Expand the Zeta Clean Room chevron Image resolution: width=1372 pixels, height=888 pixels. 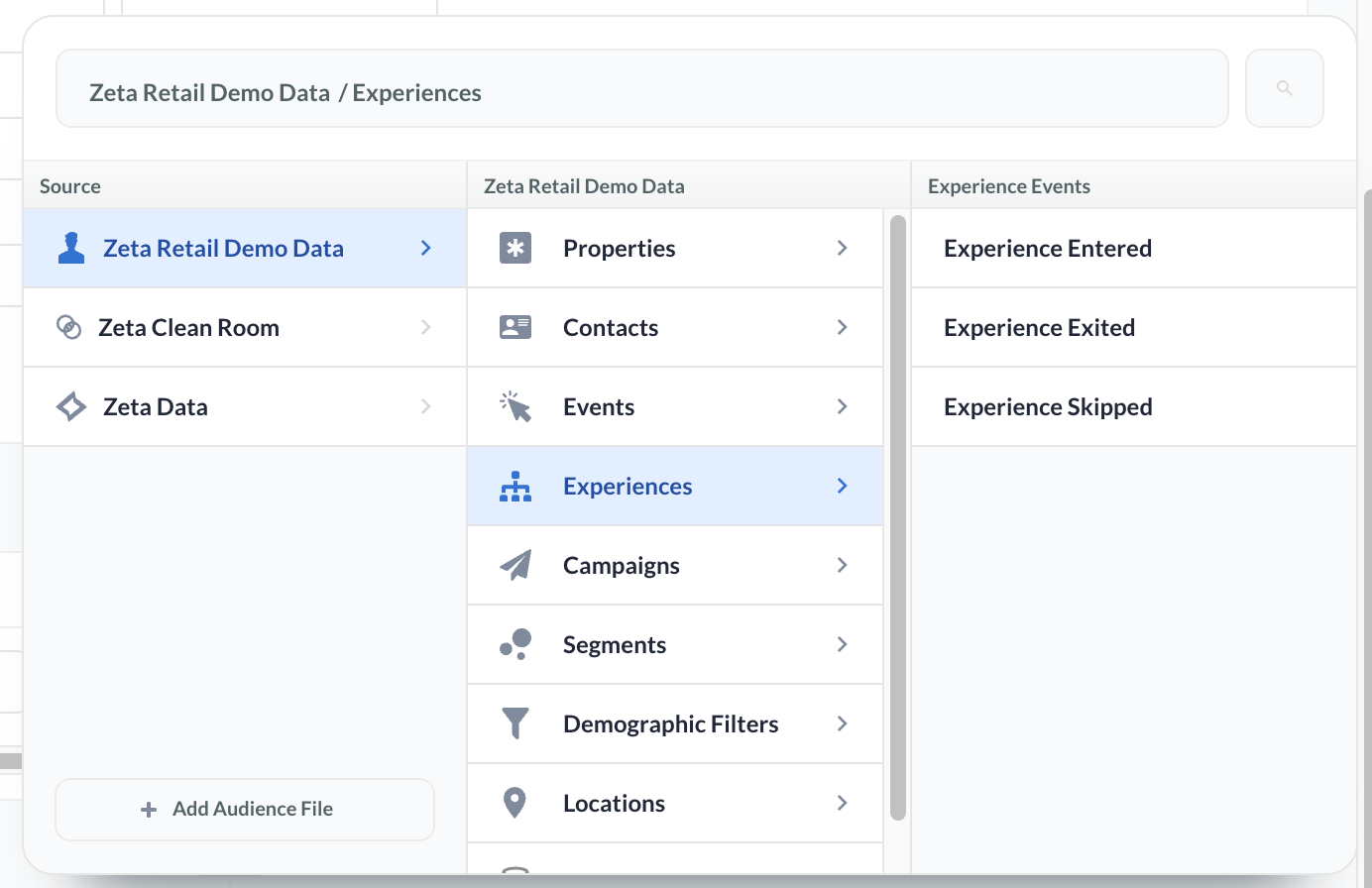pos(426,327)
